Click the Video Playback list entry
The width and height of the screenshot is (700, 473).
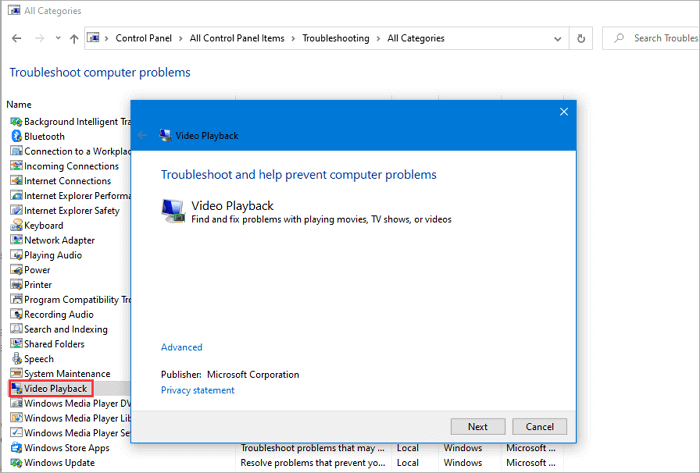click(x=56, y=388)
